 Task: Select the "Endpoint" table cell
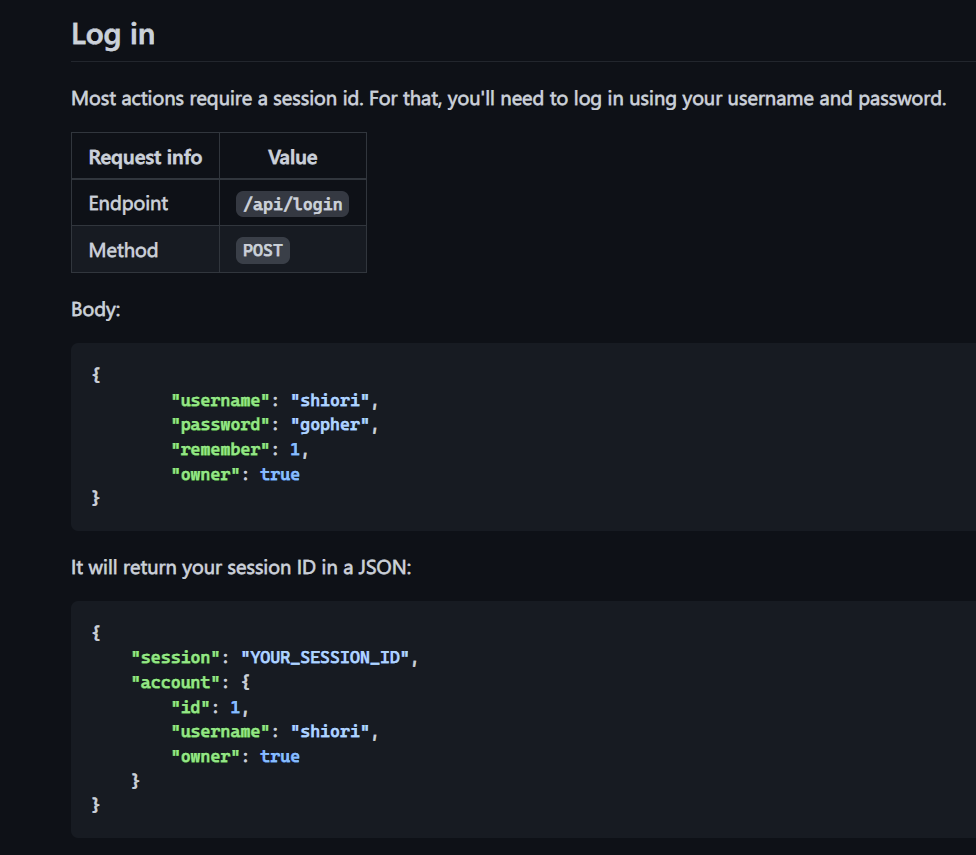pos(128,203)
